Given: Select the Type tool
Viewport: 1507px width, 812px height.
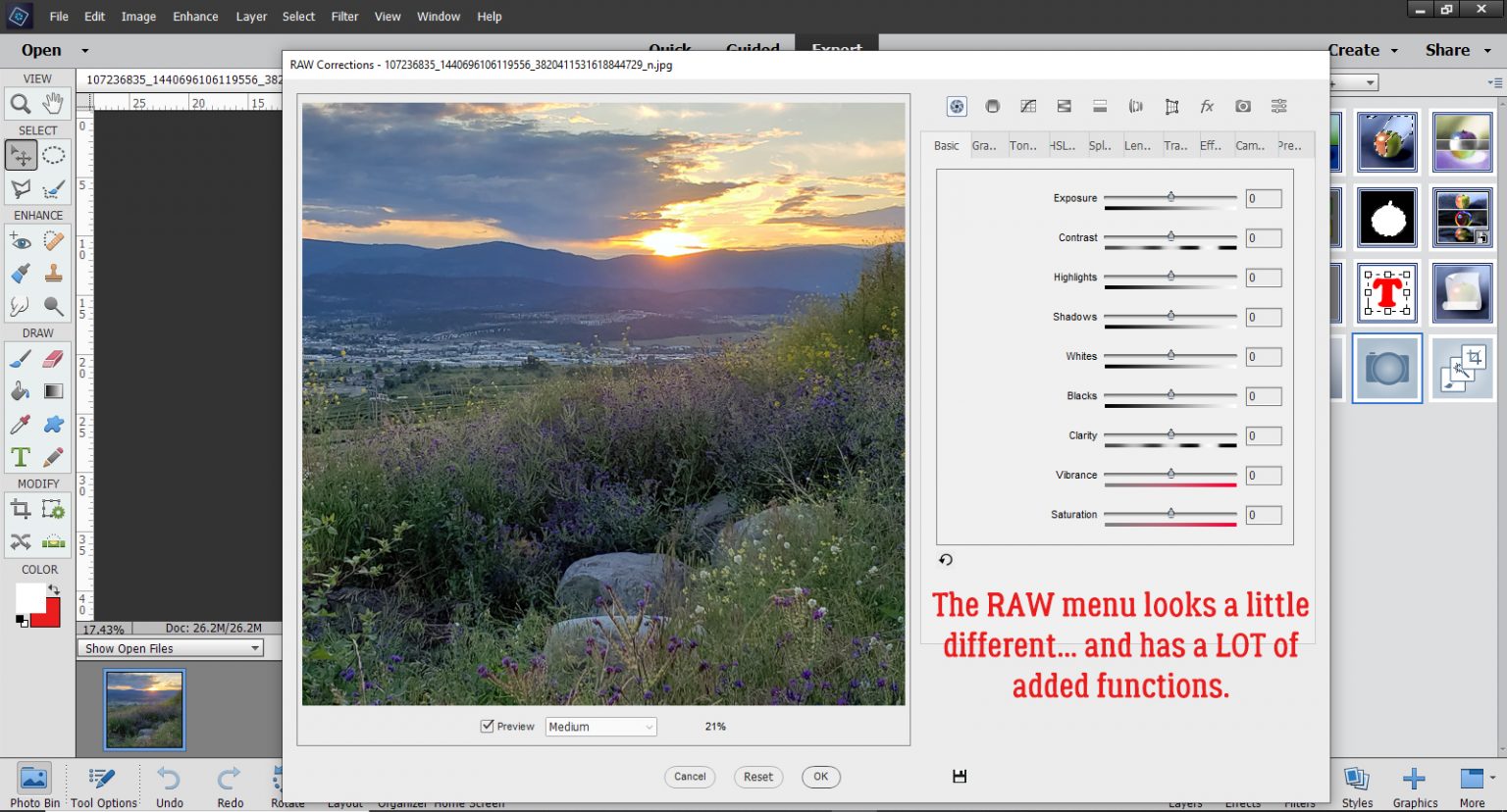Looking at the screenshot, I should 20,456.
